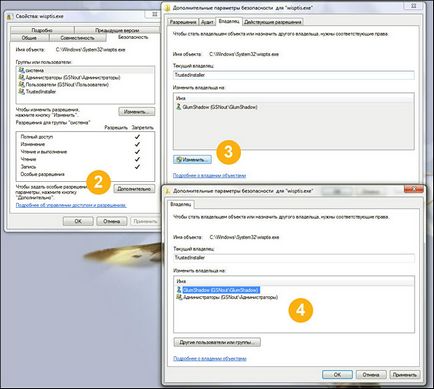Click the Разрешить column header in permissions
This screenshot has width=434, height=389.
116,127
